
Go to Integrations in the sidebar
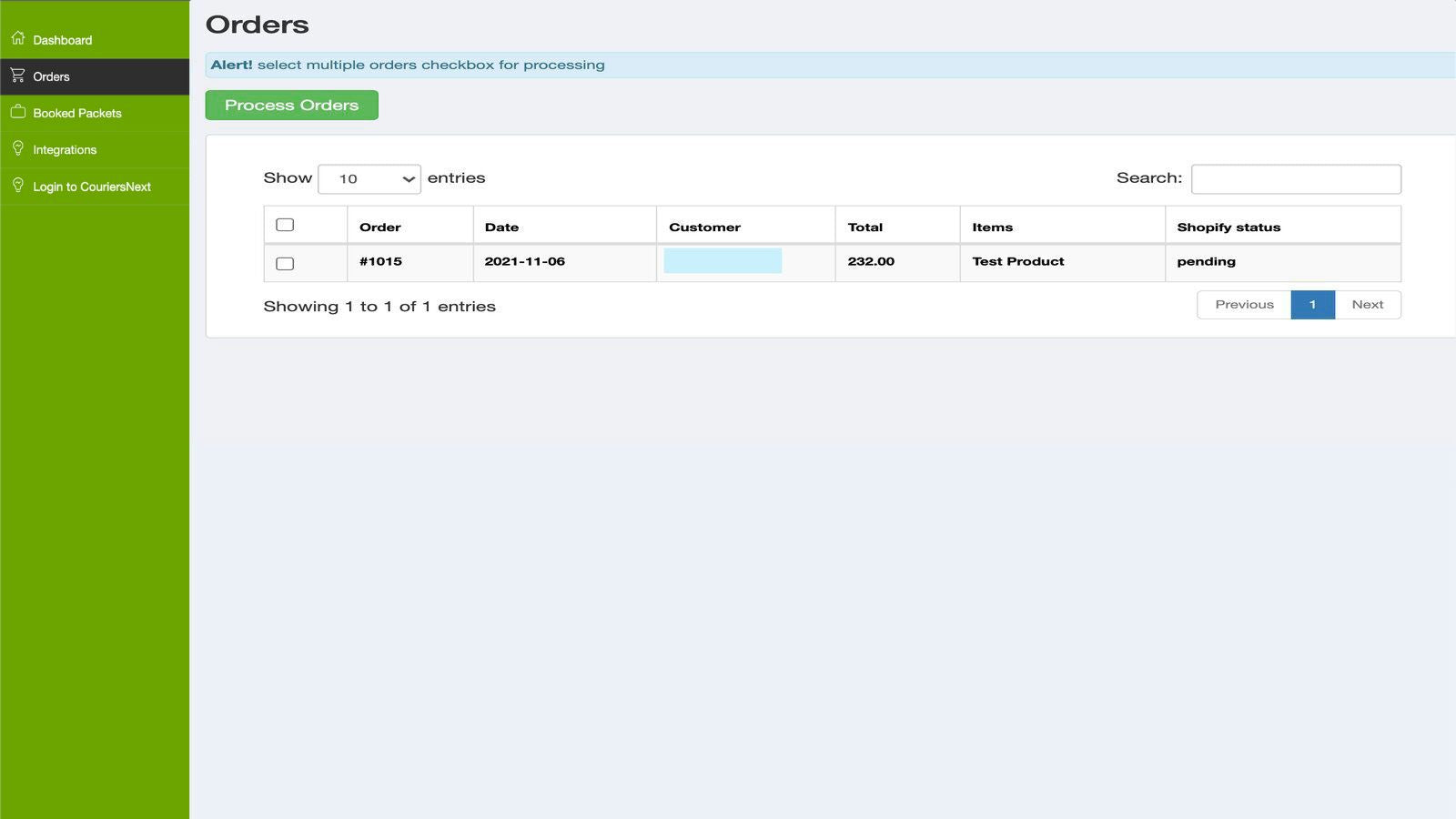pyautogui.click(x=65, y=150)
